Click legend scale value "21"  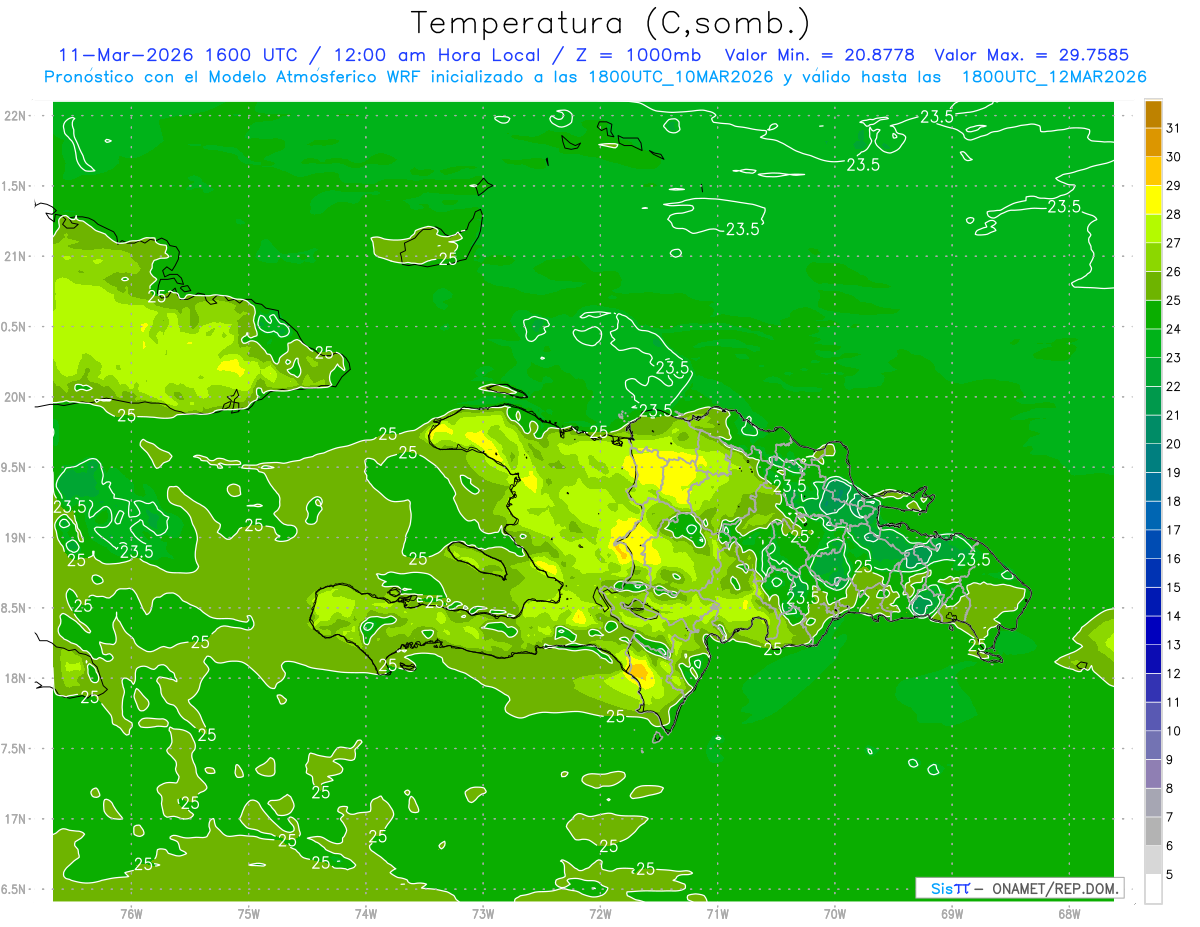point(1174,415)
